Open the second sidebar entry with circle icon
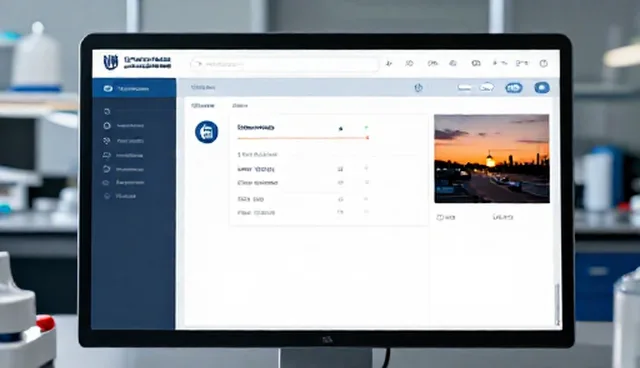This screenshot has width=640, height=368. pos(123,126)
